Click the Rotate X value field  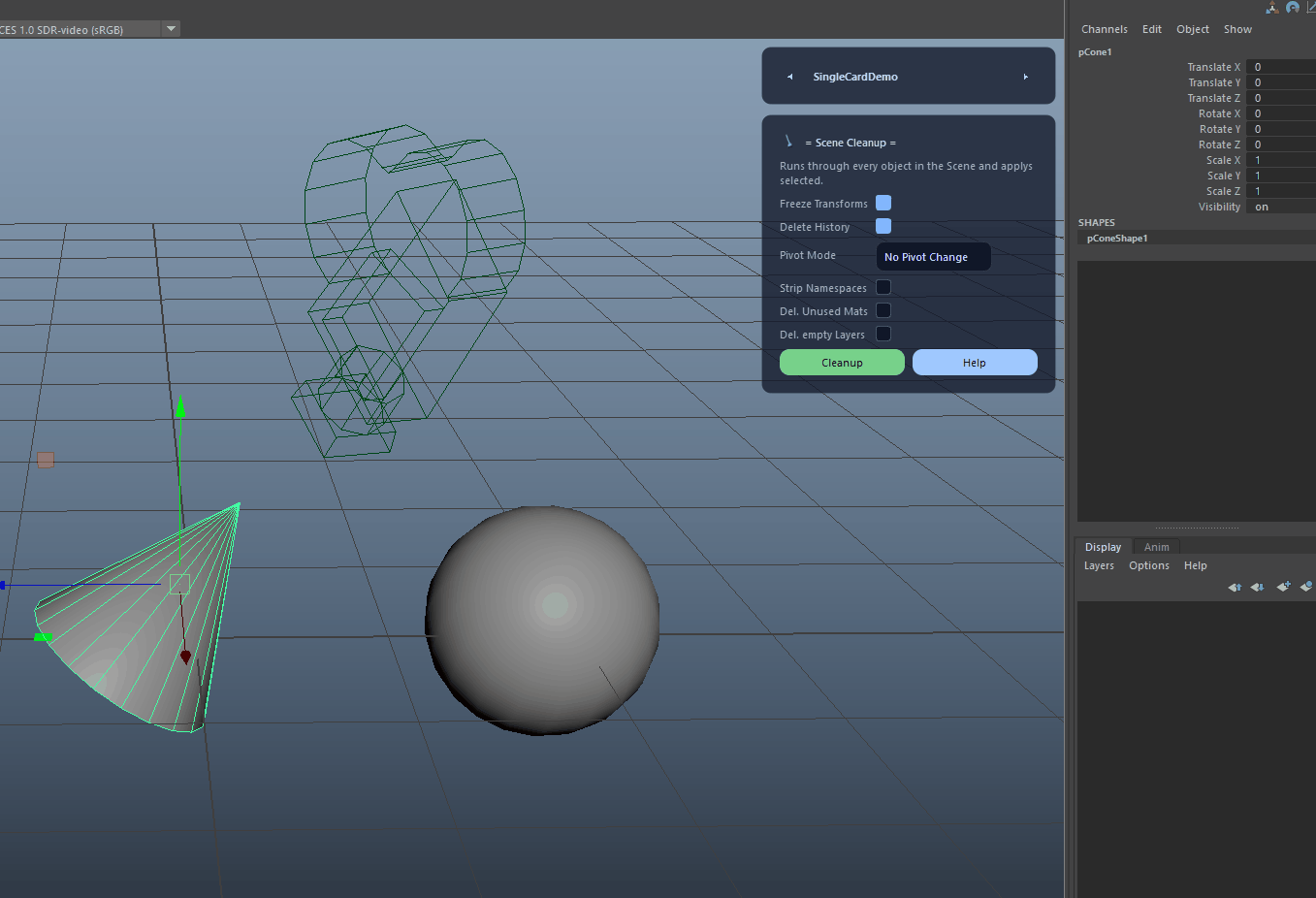(1281, 113)
